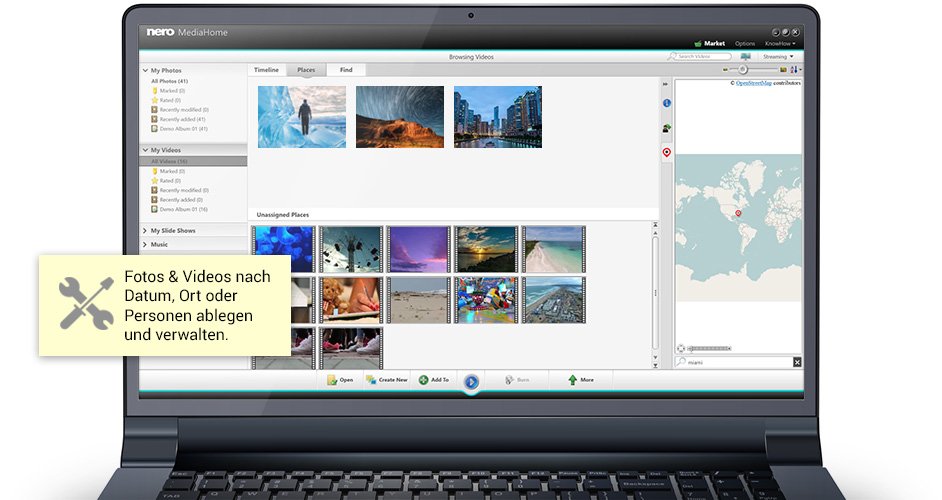This screenshot has height=500, width=942.
Task: Click the red location marker on map
Action: coord(738,213)
